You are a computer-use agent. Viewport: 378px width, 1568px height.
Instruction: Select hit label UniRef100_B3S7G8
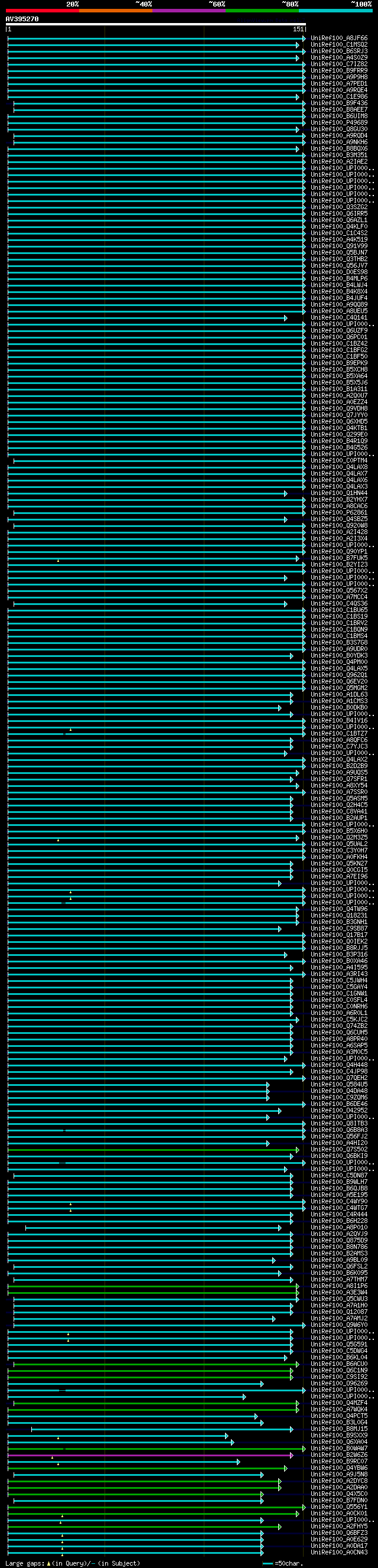pyautogui.click(x=339, y=642)
